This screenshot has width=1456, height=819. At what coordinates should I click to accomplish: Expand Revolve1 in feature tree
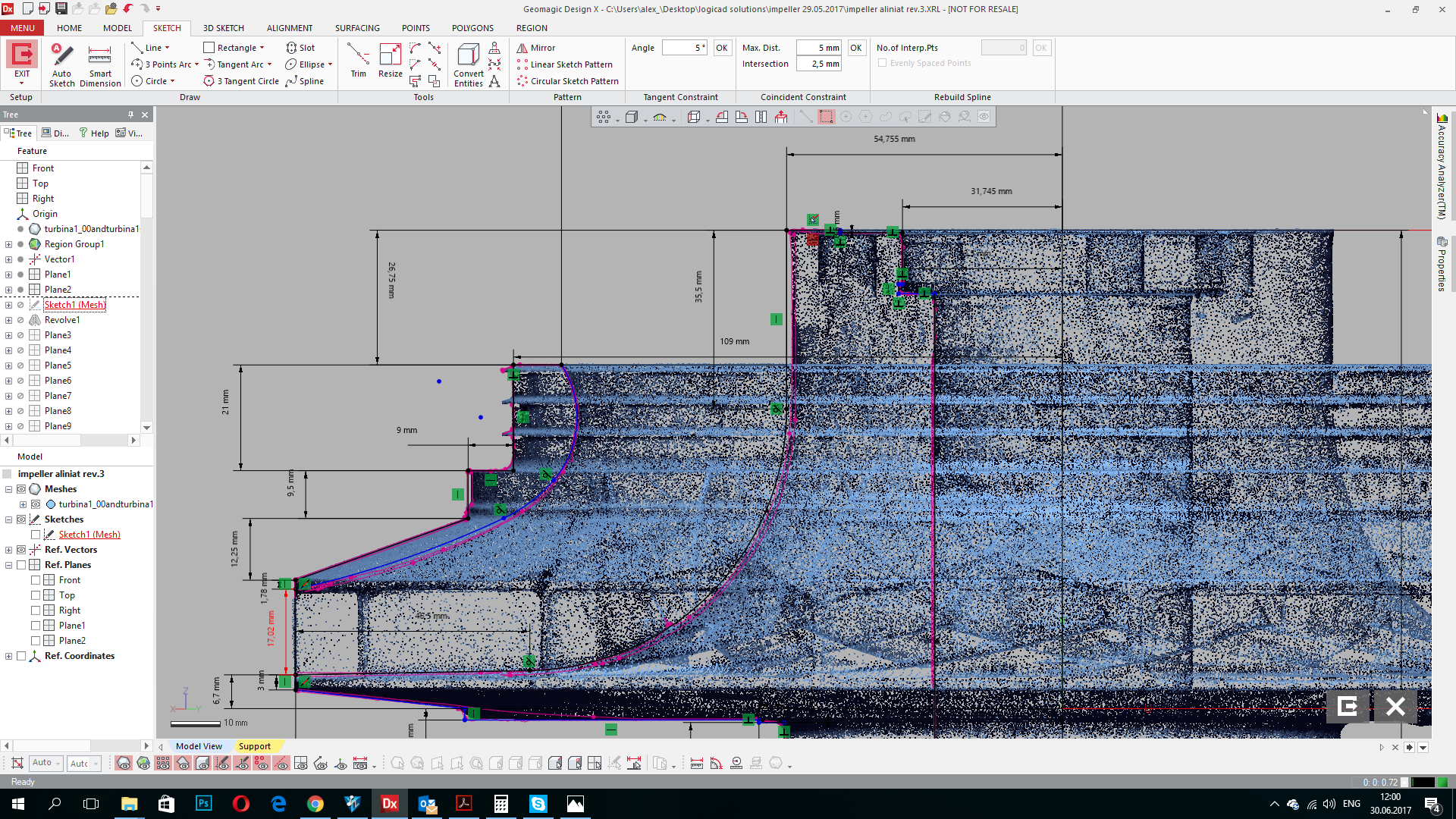pos(8,320)
